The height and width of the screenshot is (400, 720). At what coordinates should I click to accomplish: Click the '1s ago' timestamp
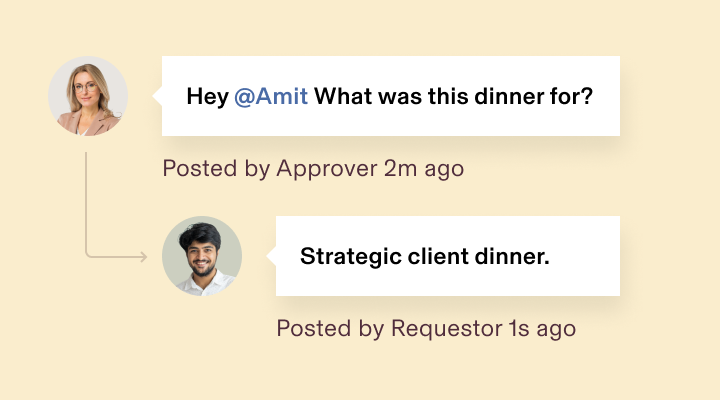542,329
